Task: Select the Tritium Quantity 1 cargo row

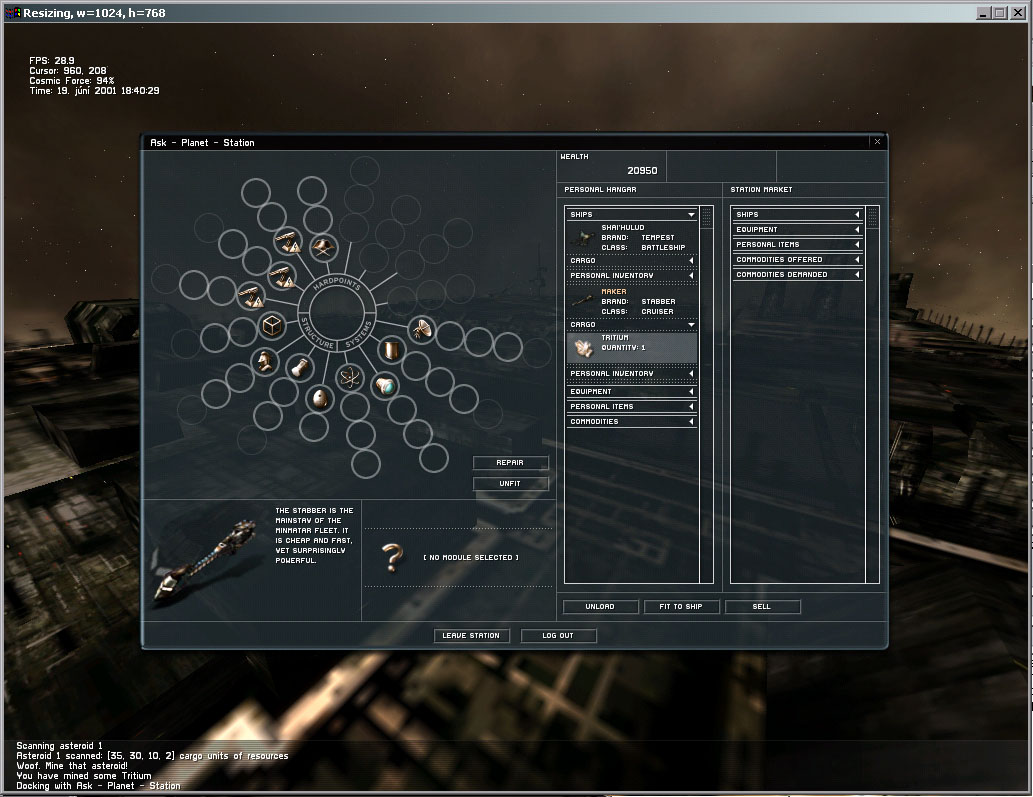Action: (631, 347)
